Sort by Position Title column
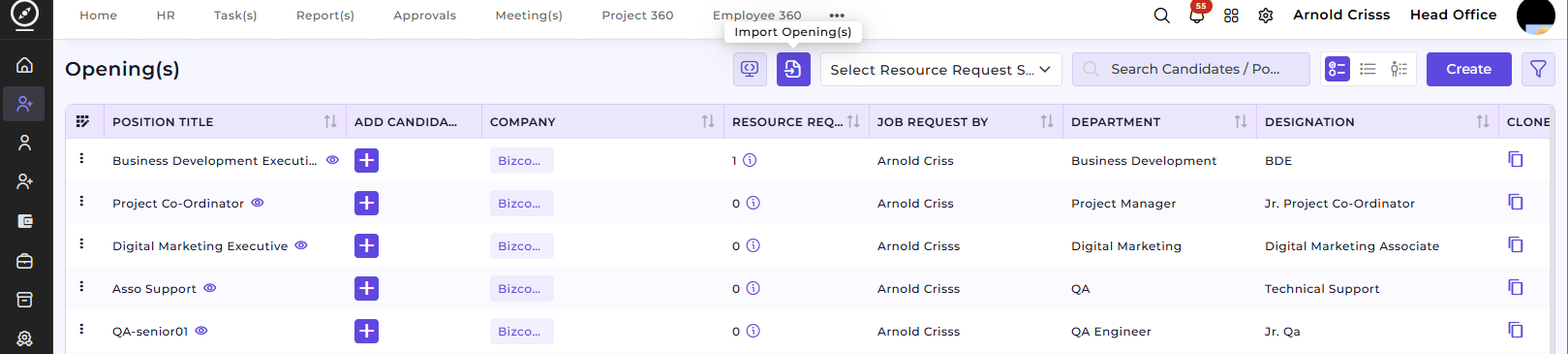The width and height of the screenshot is (1568, 354). click(x=330, y=121)
